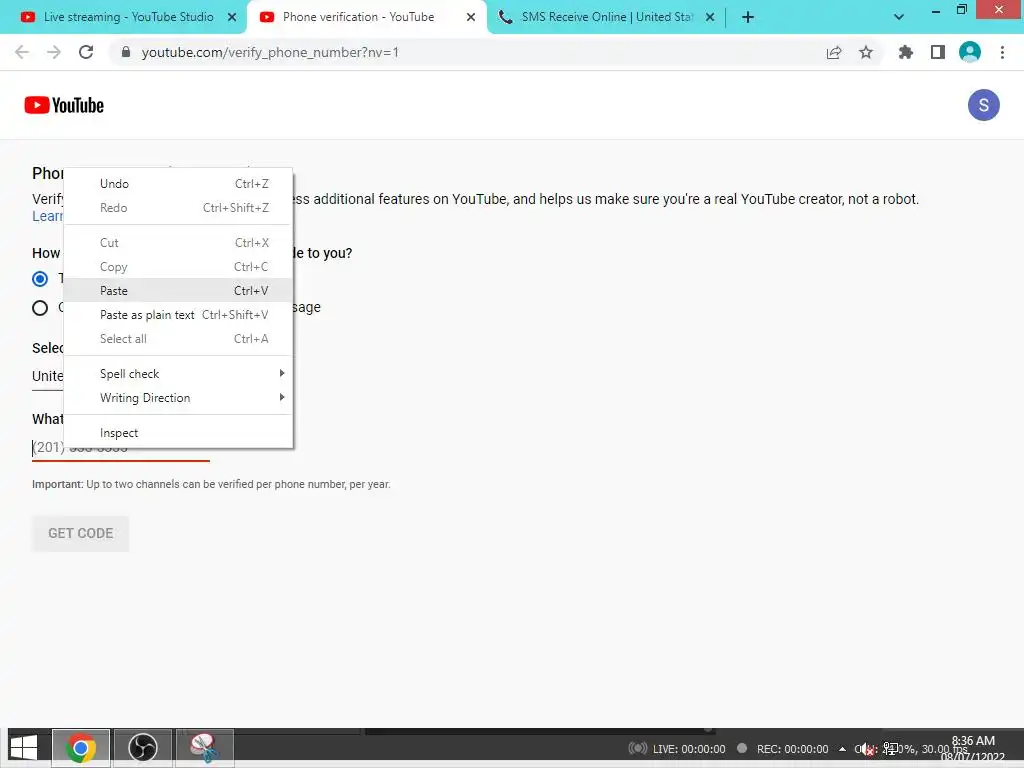1024x768 pixels.
Task: Show hidden system tray icons arrow
Action: (x=842, y=749)
